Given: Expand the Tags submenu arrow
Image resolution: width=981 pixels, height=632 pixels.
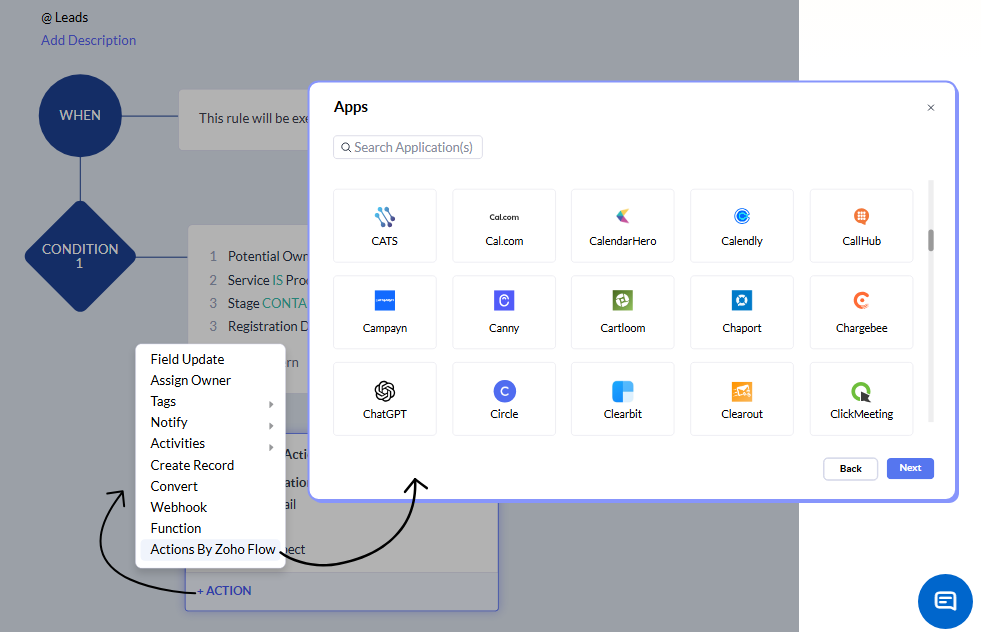Looking at the screenshot, I should (271, 404).
